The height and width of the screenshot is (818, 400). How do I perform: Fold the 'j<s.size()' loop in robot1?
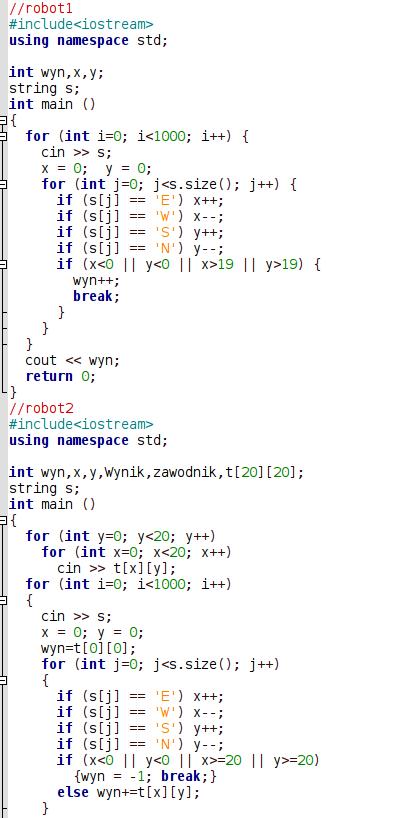(3, 185)
